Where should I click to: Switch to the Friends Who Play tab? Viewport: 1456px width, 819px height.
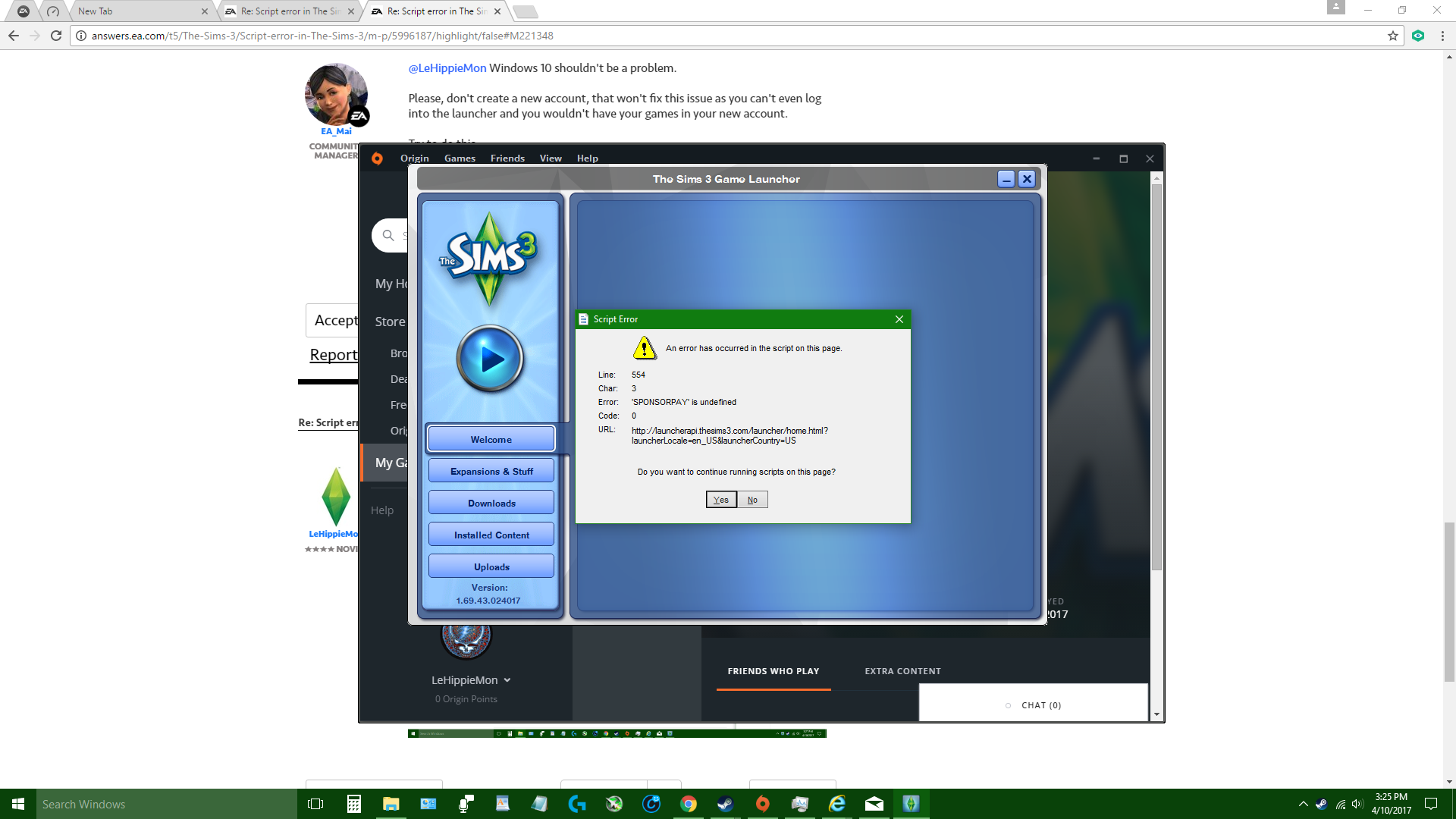[x=773, y=671]
